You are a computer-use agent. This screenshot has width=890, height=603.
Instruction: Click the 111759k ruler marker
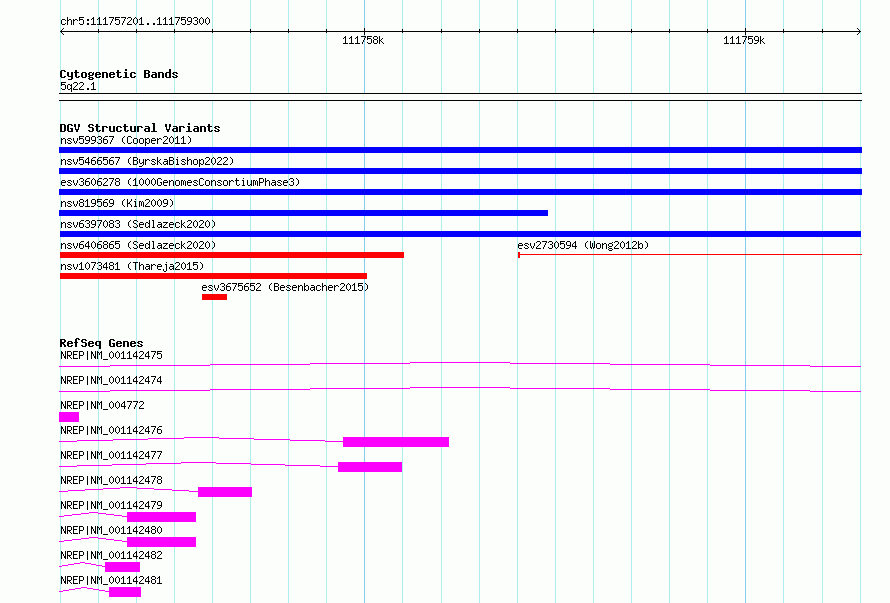(744, 40)
